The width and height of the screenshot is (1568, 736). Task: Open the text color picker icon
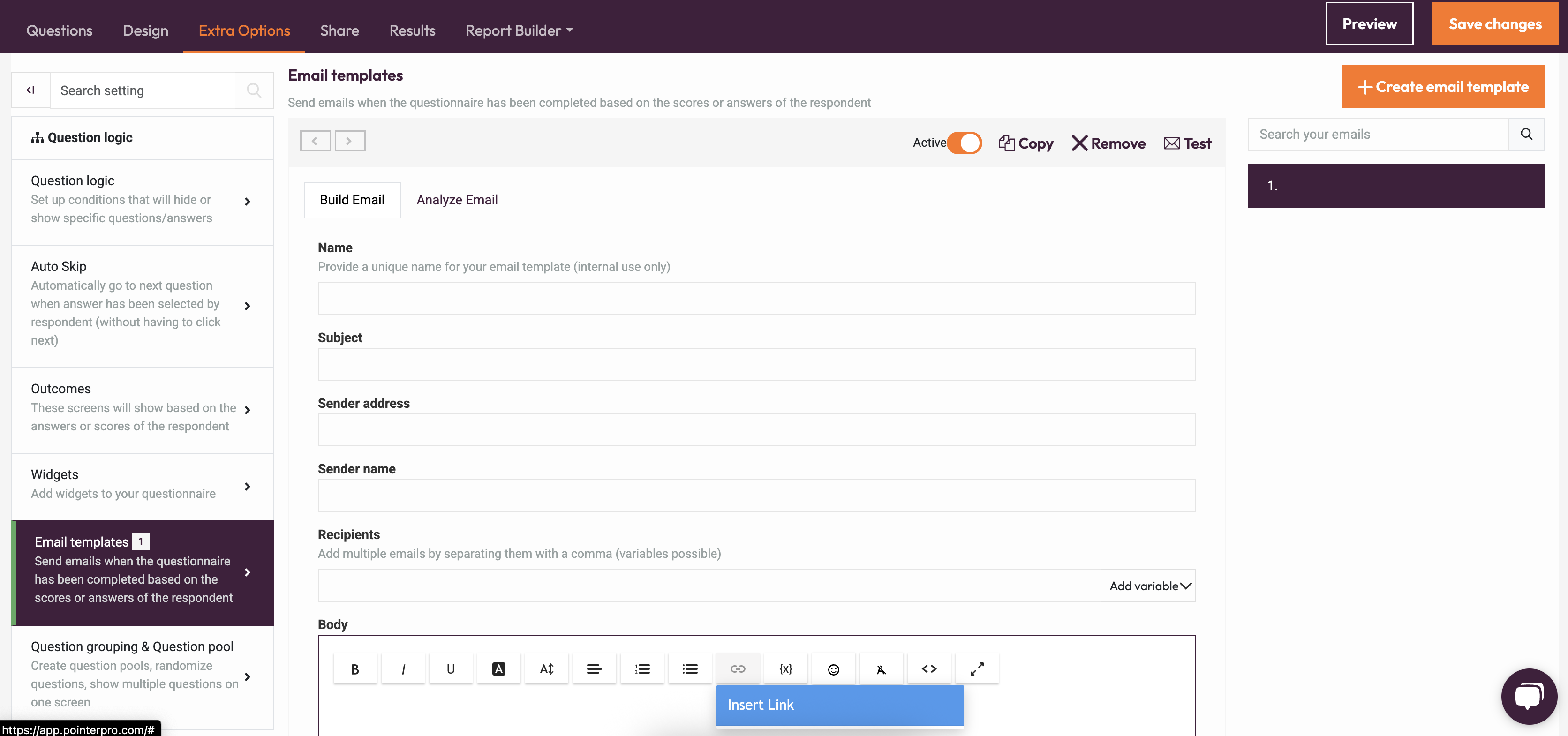coord(498,669)
